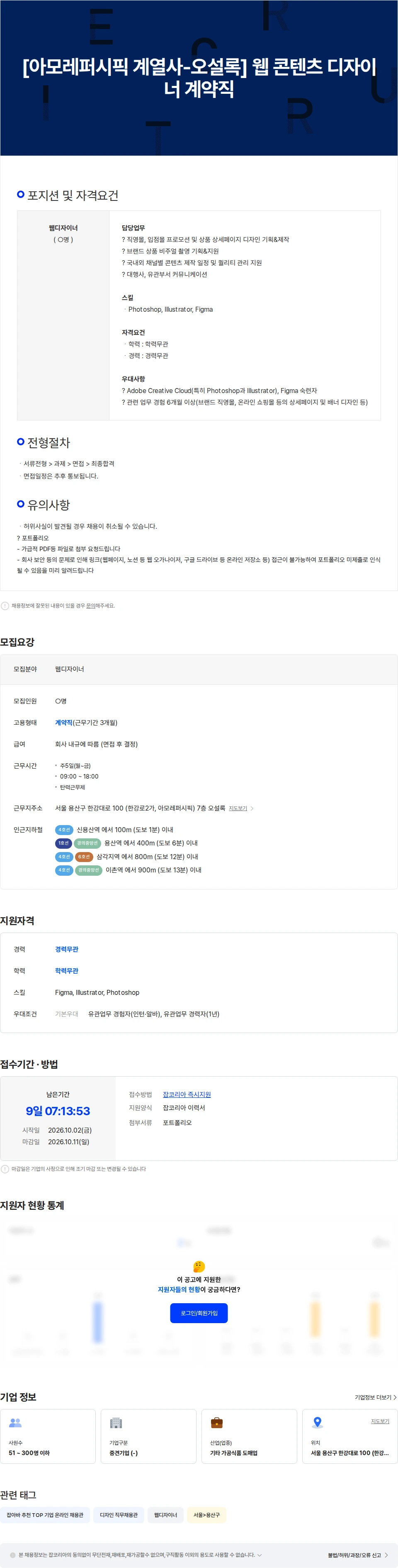The height and width of the screenshot is (1568, 398).
Task: Click the chevron after 불법/허위/과장/오류 신고
Action: click(386, 1555)
